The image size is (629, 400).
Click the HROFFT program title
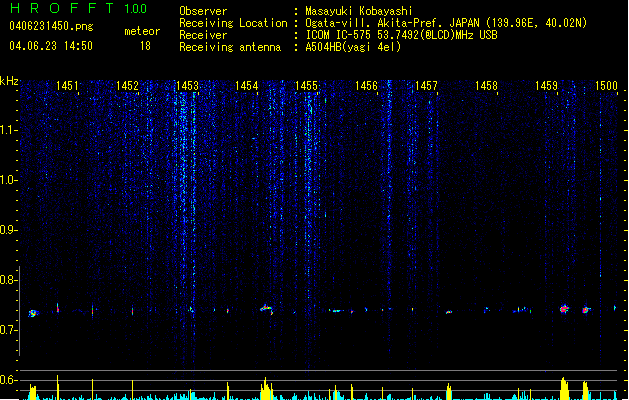tap(62, 8)
